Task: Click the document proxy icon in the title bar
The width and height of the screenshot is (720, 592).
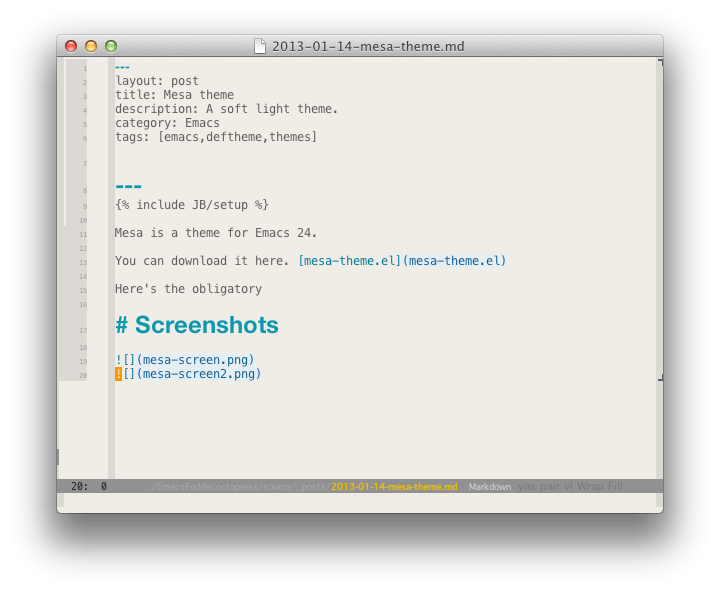Action: (260, 46)
